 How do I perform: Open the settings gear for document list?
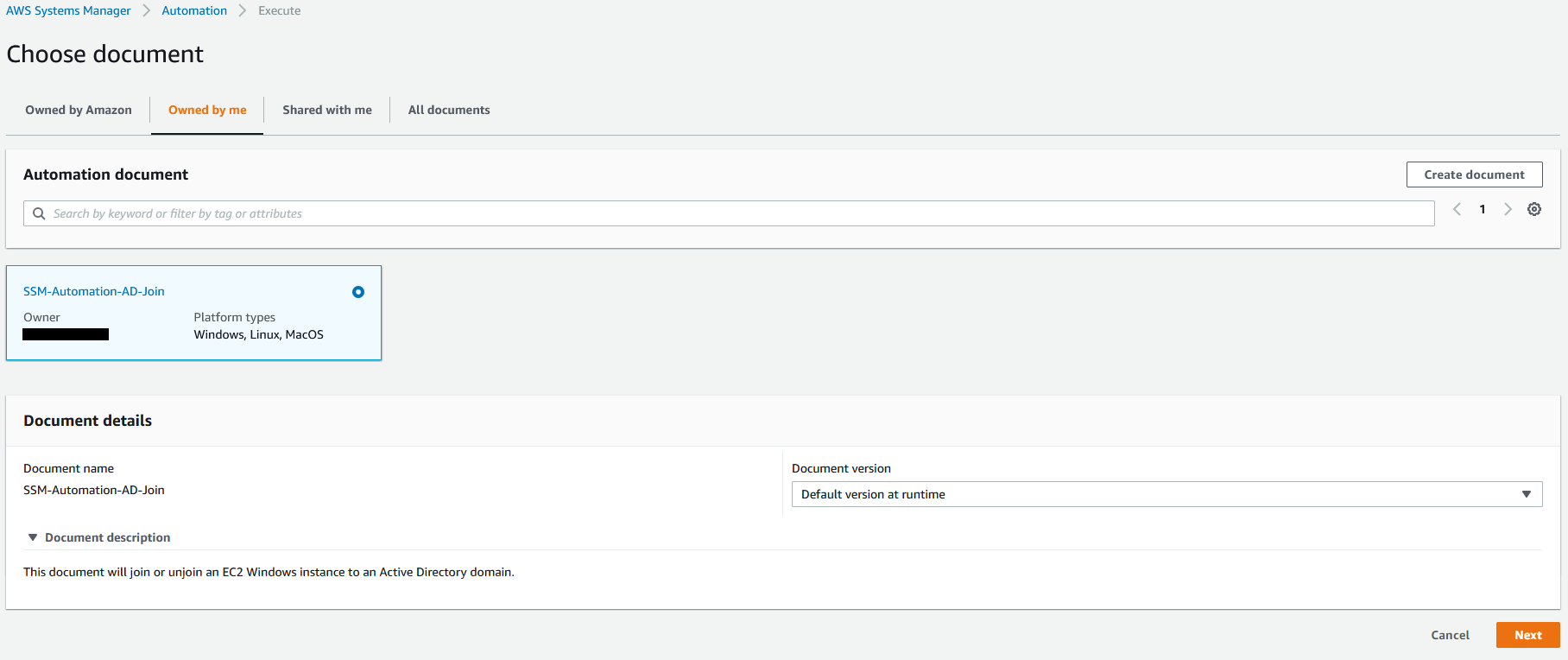(1534, 209)
